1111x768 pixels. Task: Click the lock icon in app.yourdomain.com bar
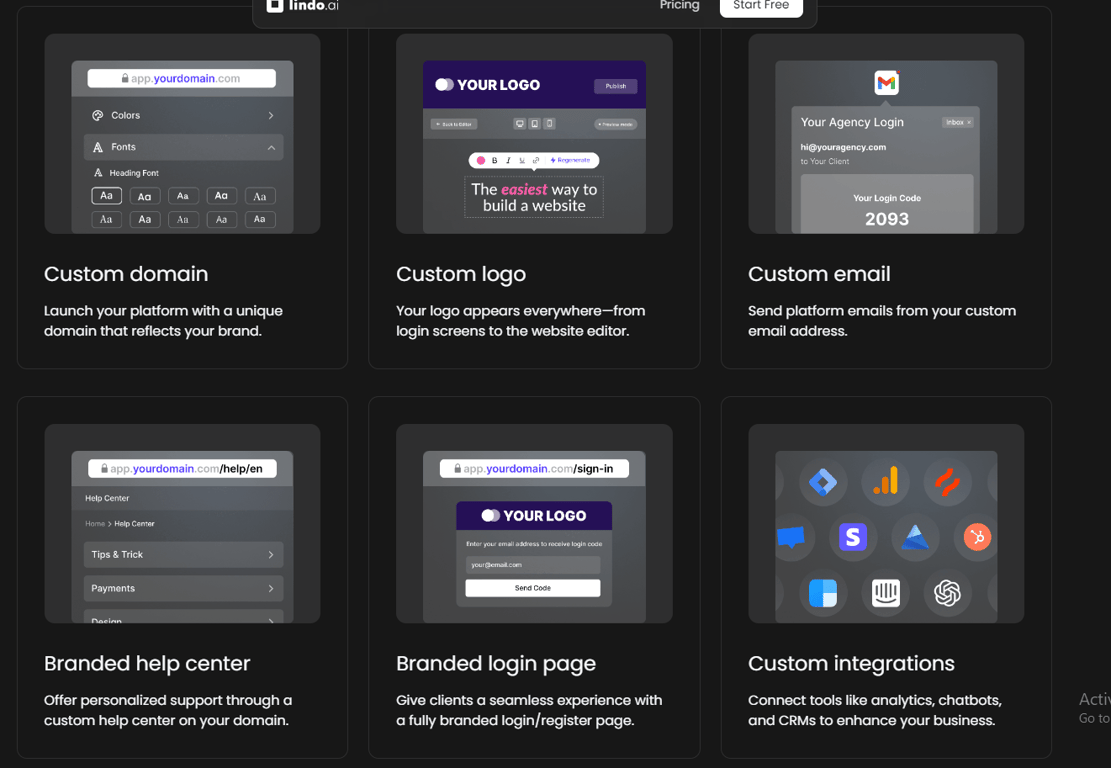125,79
